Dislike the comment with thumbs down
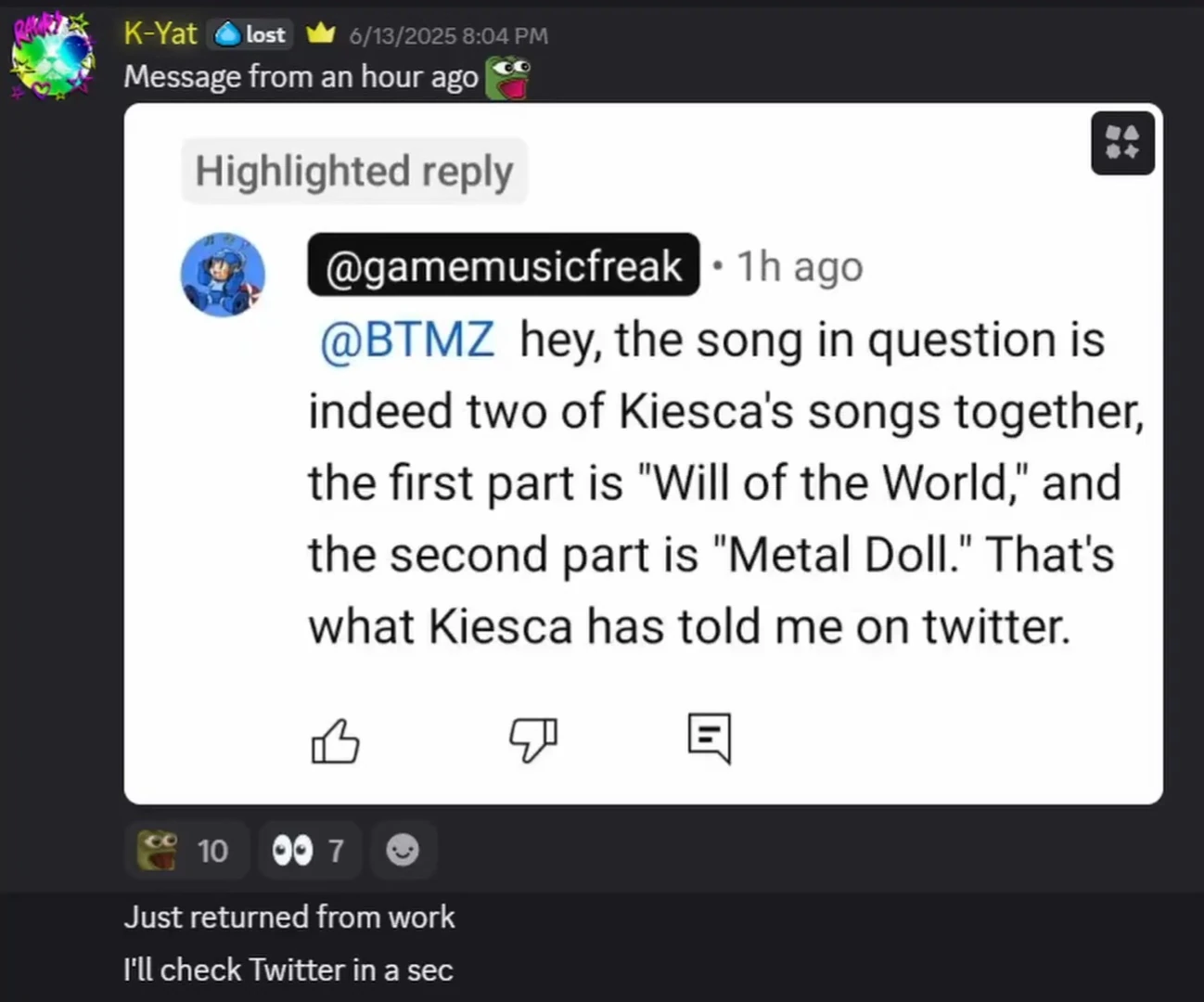1204x1002 pixels. tap(533, 740)
